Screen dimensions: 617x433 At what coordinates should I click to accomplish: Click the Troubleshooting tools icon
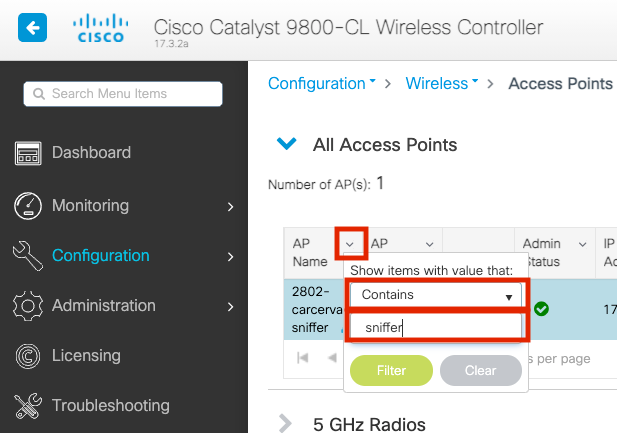click(28, 406)
